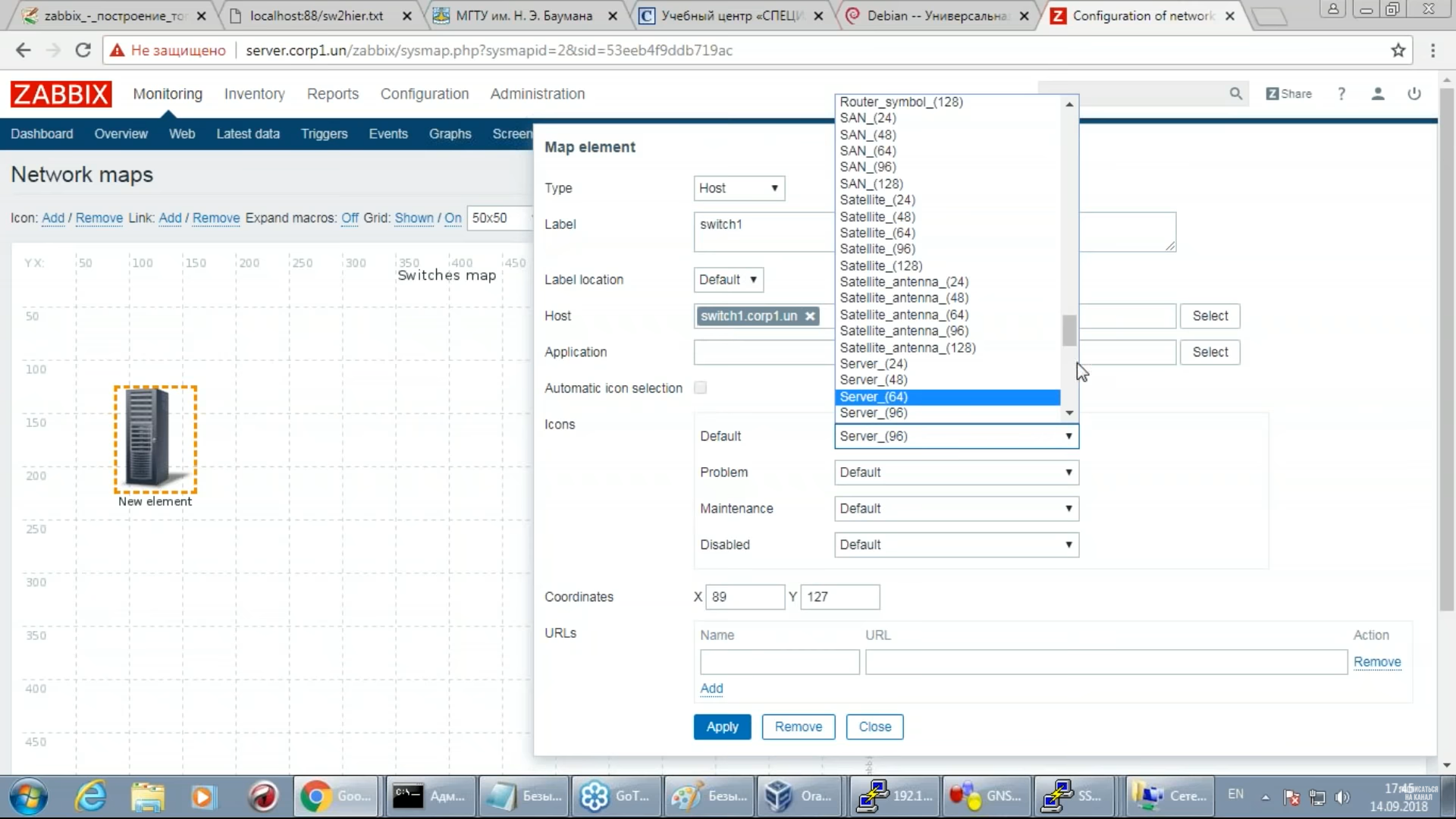This screenshot has width=1456, height=819.
Task: Click the X coordinate input field
Action: (x=744, y=597)
